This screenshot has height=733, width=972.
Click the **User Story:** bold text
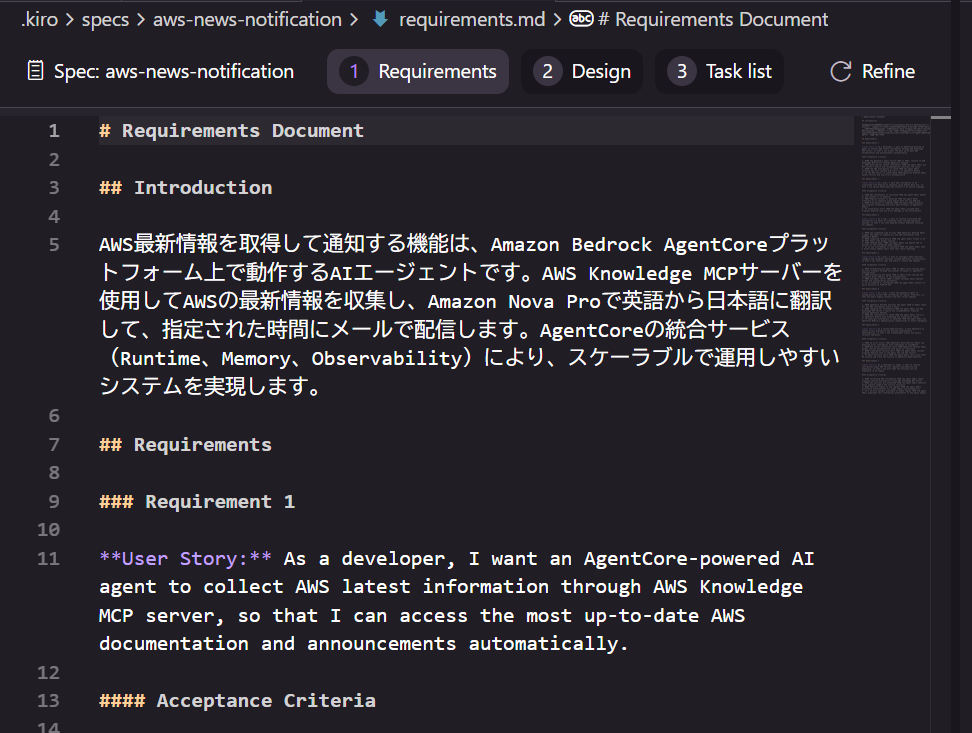185,558
